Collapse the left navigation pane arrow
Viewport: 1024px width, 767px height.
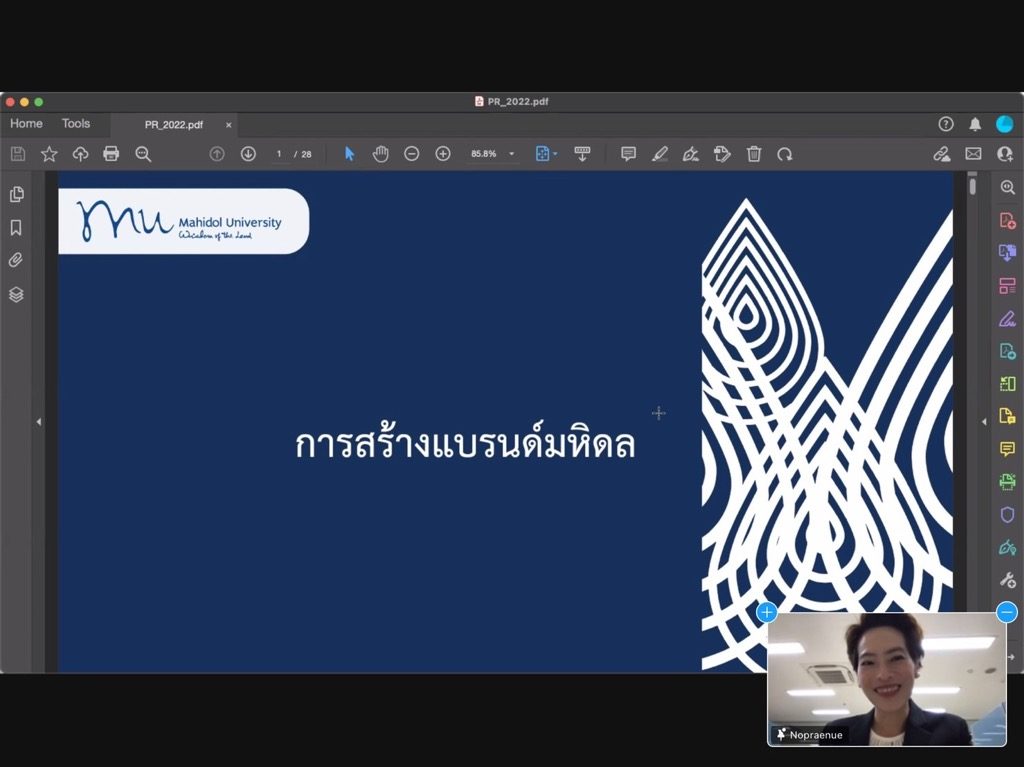coord(39,422)
